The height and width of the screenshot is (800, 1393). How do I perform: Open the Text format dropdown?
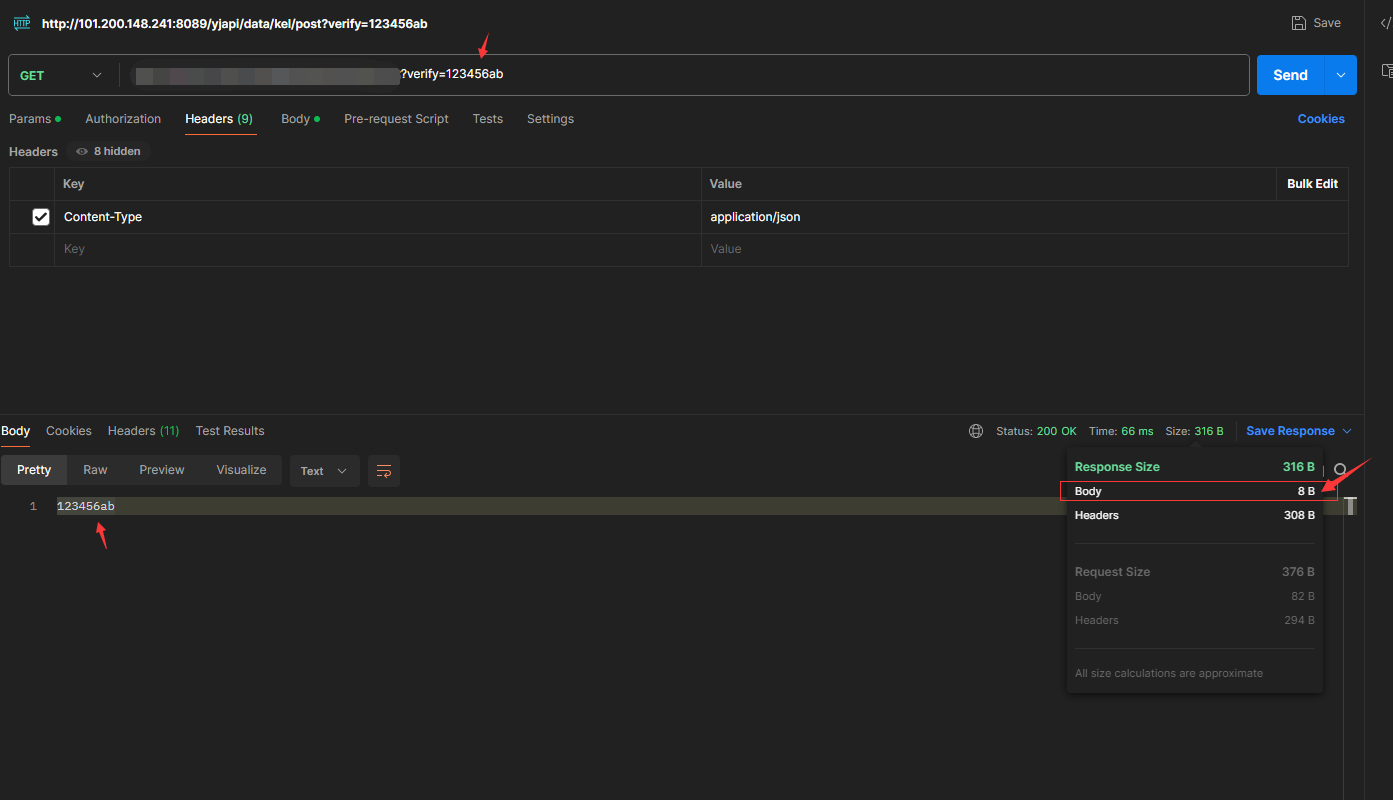[x=324, y=471]
